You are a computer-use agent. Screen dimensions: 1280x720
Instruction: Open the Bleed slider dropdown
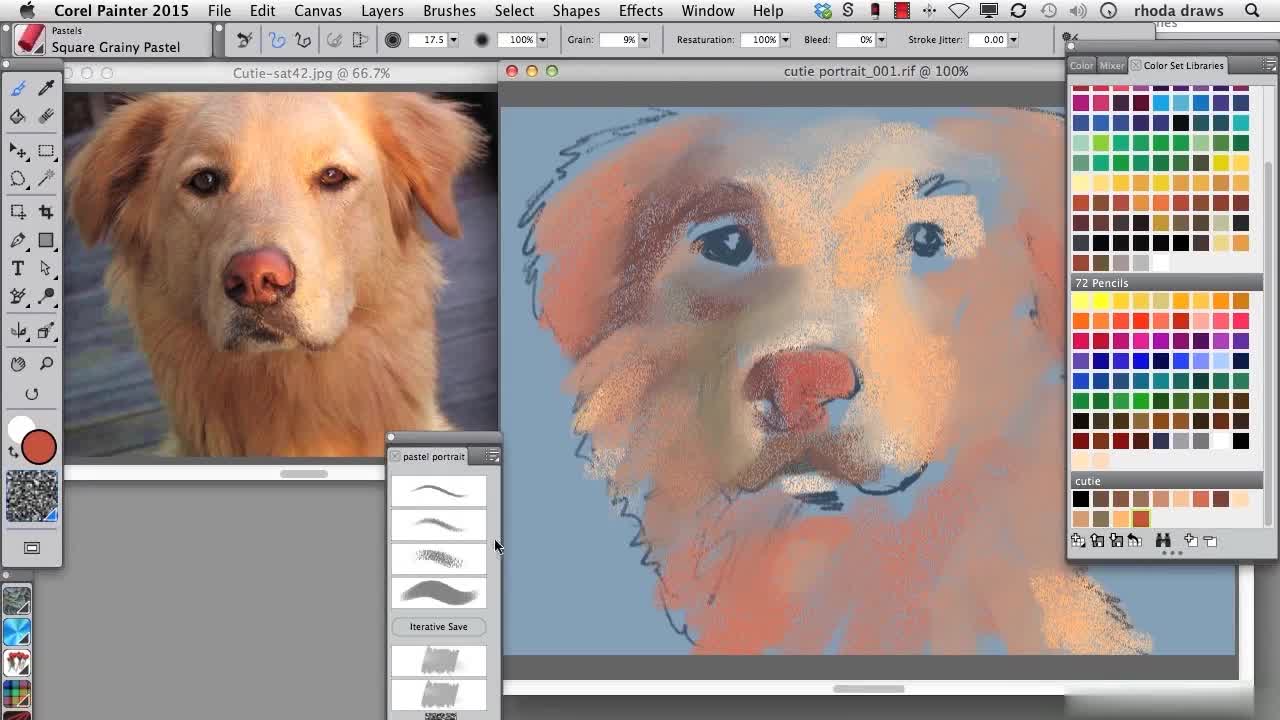pos(881,40)
